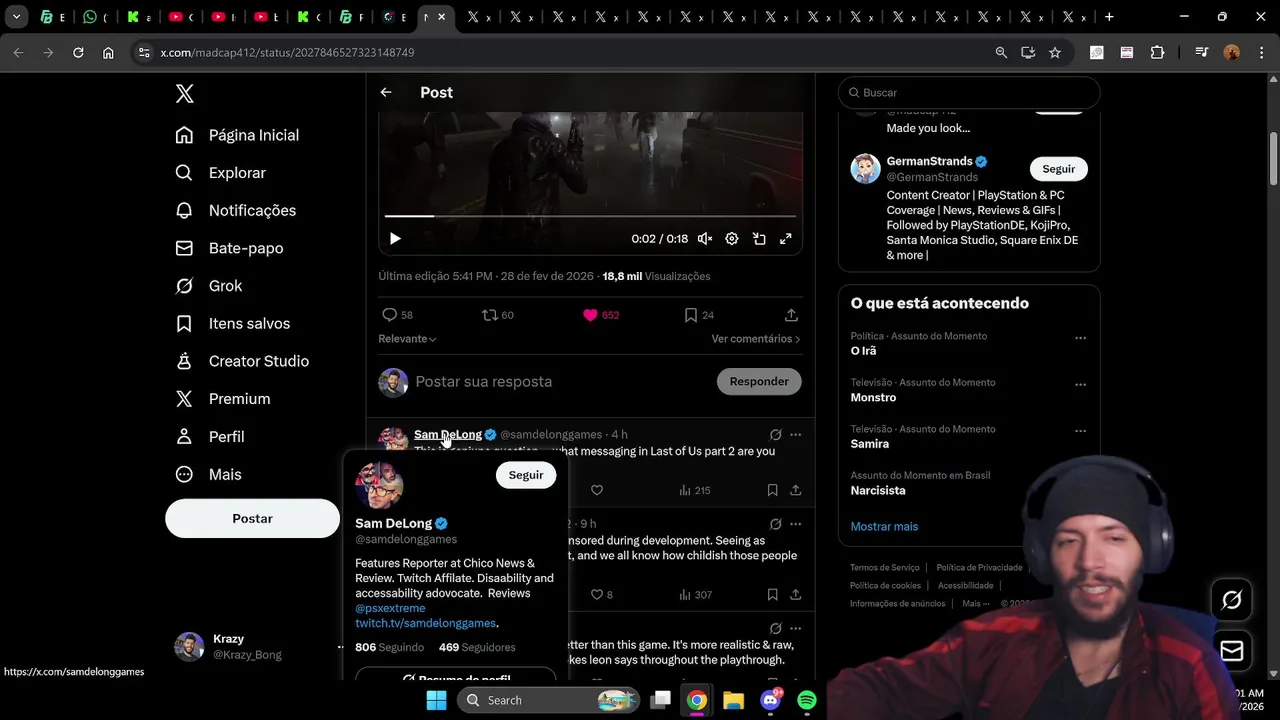Open Chrome extensions puzzle icon

1157,52
